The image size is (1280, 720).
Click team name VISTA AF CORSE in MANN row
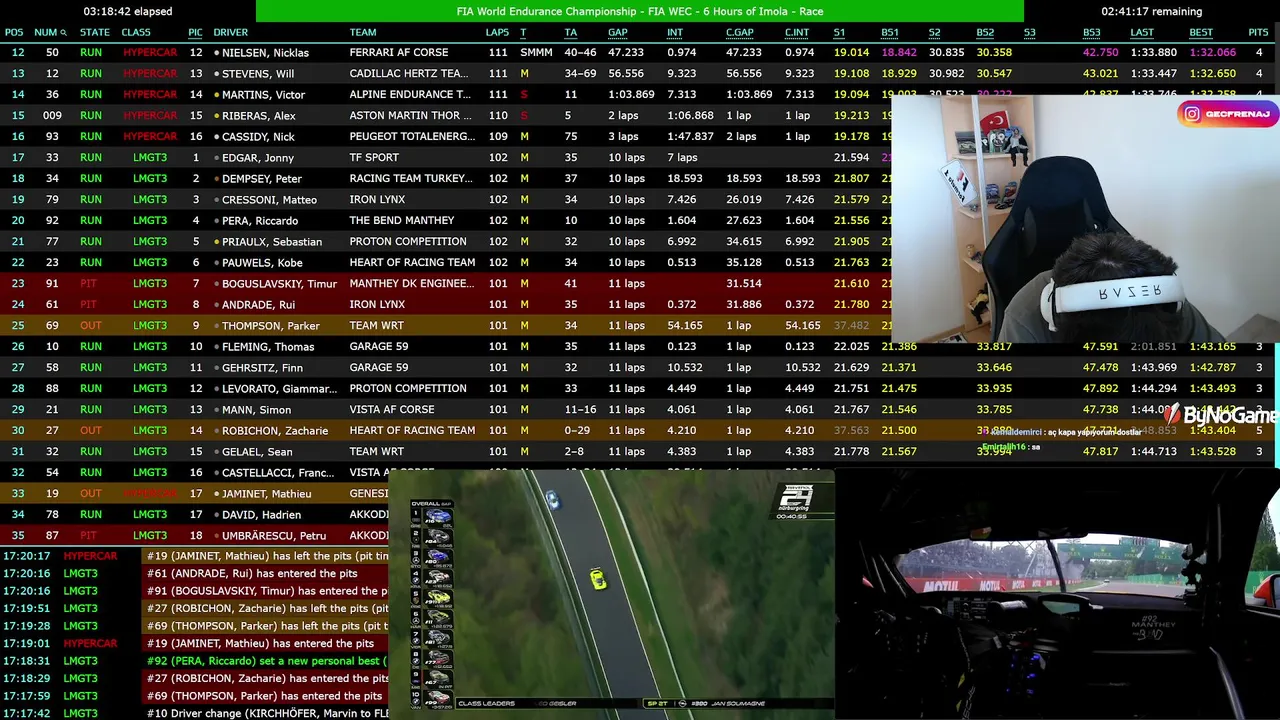click(392, 410)
